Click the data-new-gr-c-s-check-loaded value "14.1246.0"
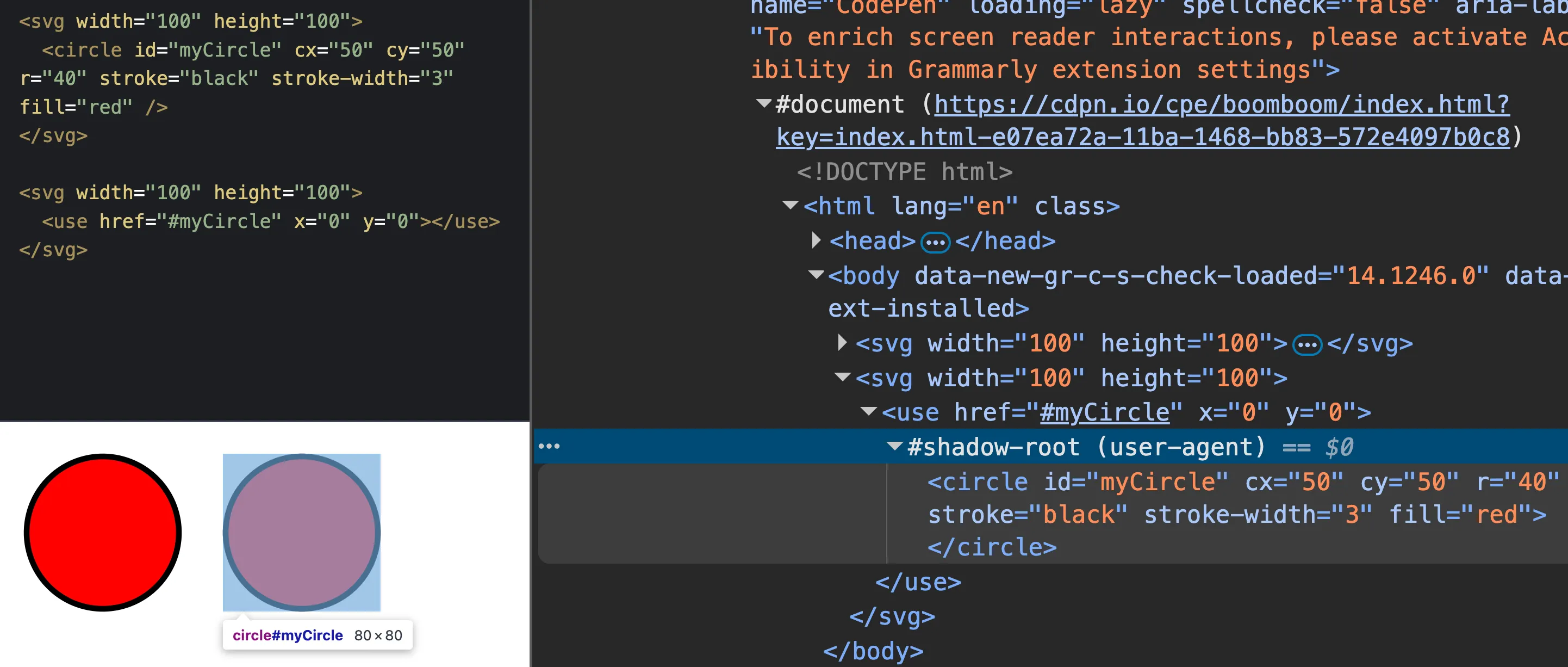 (1410, 276)
